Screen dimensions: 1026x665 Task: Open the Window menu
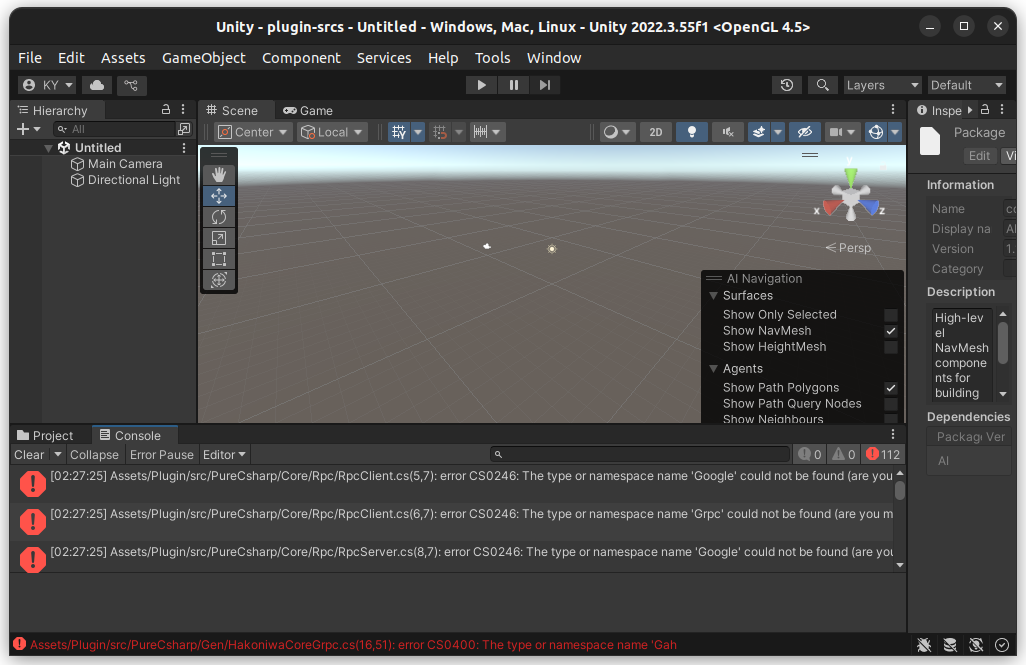554,58
